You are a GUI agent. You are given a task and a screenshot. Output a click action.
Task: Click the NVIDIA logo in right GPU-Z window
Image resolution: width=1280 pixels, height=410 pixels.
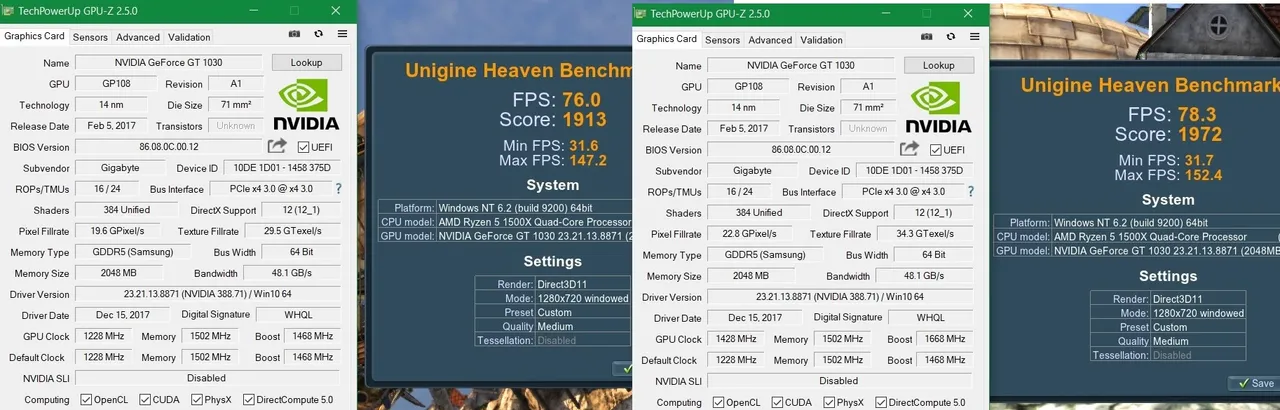(938, 108)
